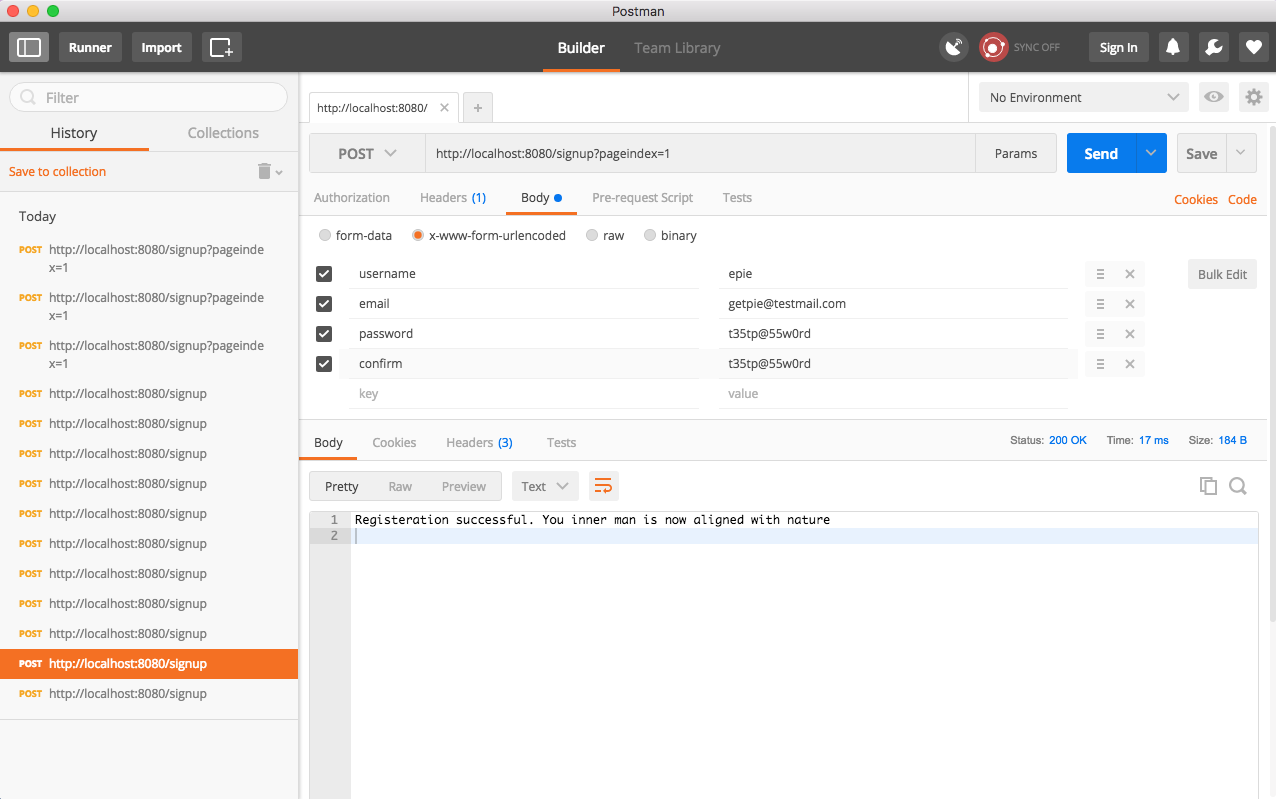Viewport: 1276px width, 799px height.
Task: Open the No Environment dropdown
Action: (x=1082, y=97)
